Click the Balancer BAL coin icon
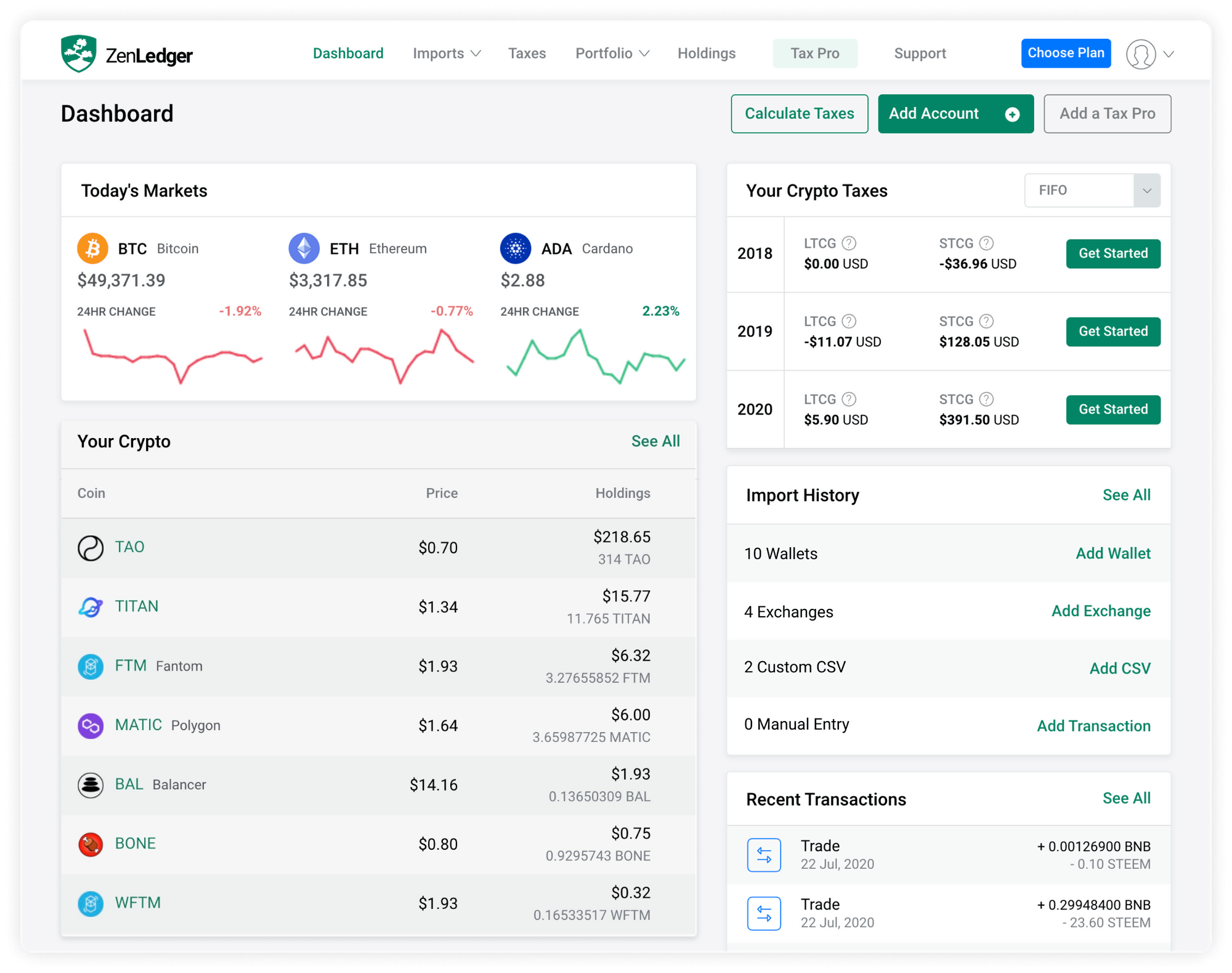The height and width of the screenshot is (973, 1232). click(x=90, y=785)
